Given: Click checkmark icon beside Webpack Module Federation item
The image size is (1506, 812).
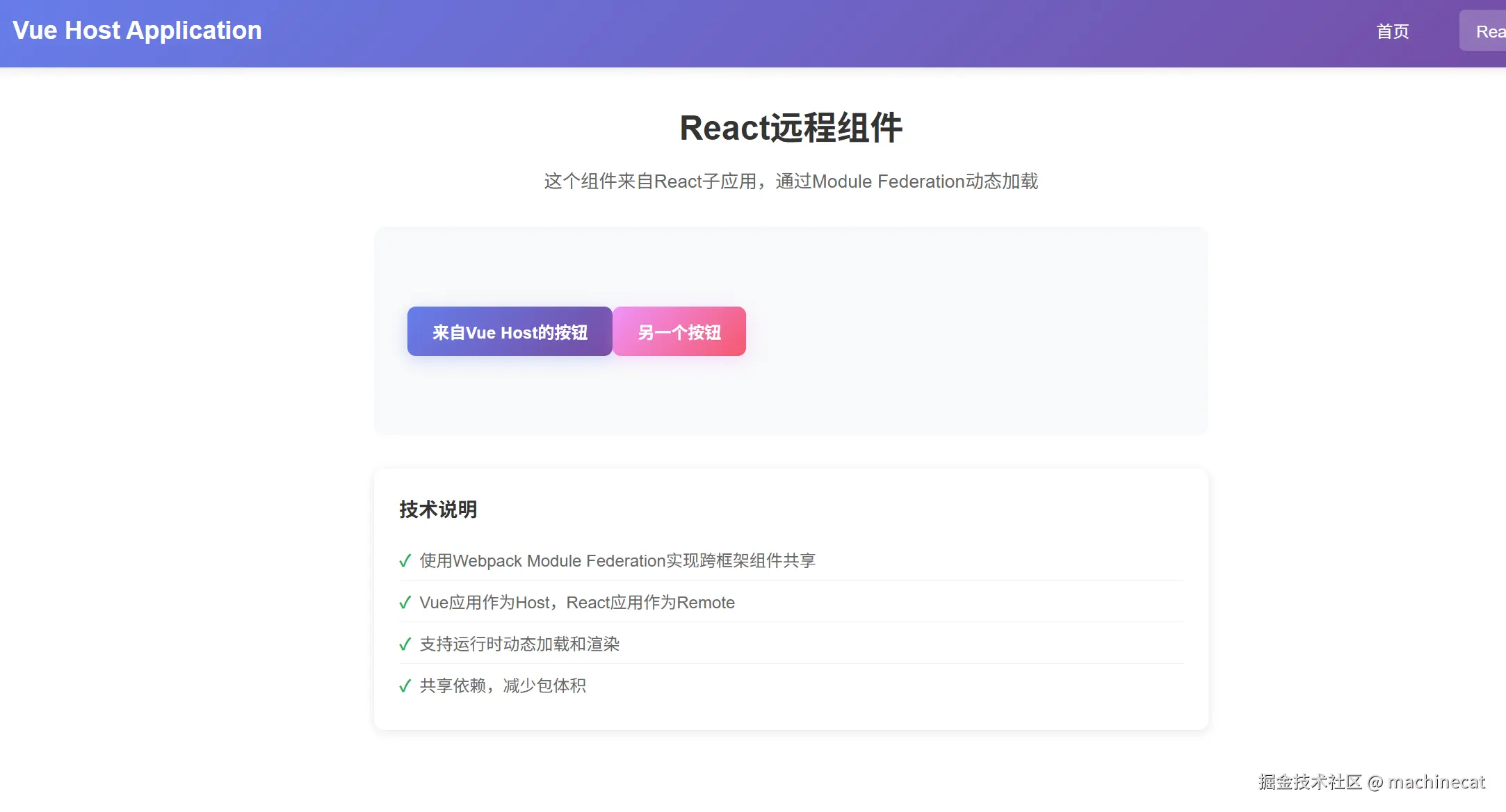Looking at the screenshot, I should [405, 561].
